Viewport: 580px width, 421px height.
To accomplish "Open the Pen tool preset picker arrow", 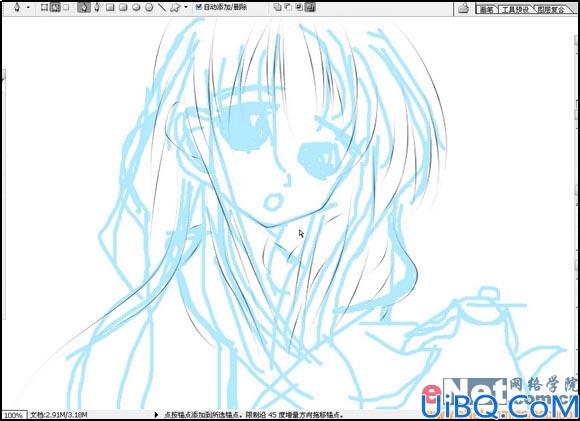I will point(28,7).
